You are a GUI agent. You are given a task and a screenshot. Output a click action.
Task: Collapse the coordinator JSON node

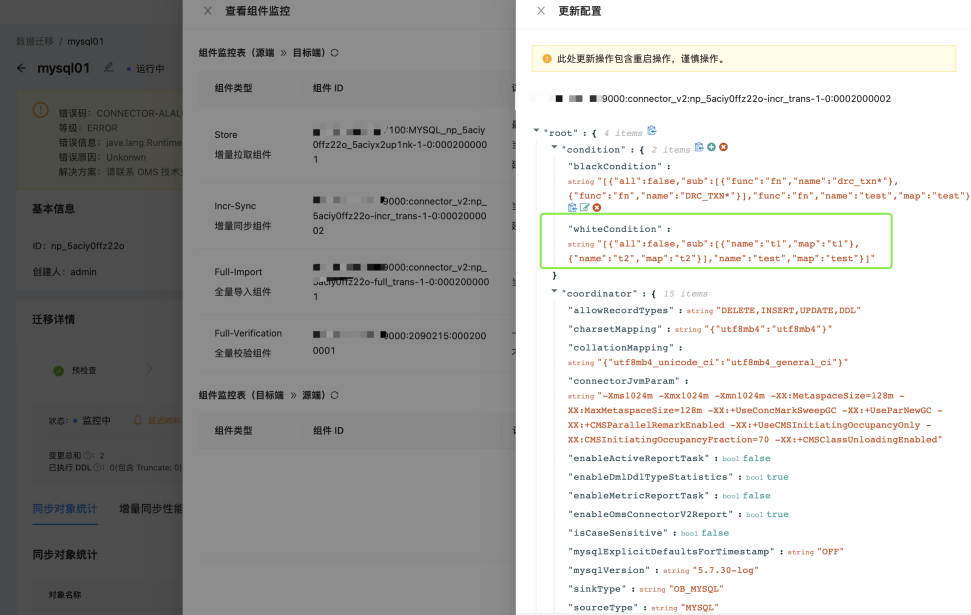point(554,291)
